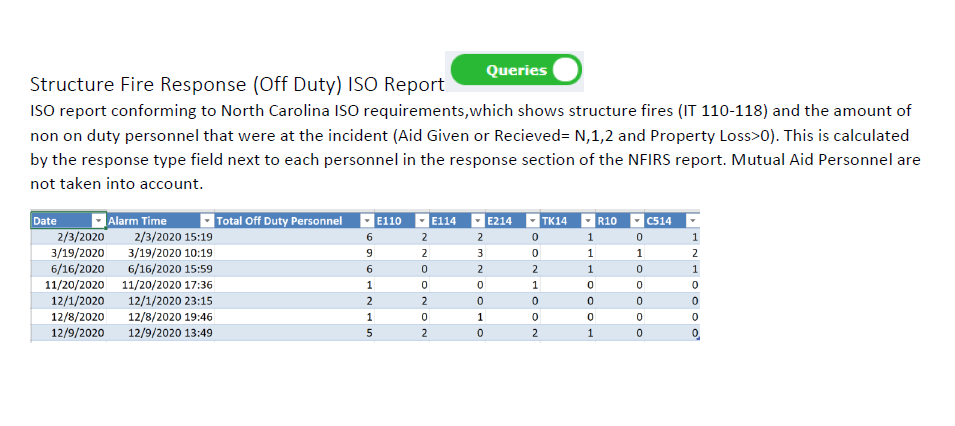Select the 3/19/2020 date cell
This screenshot has width=955, height=426.
[x=68, y=252]
